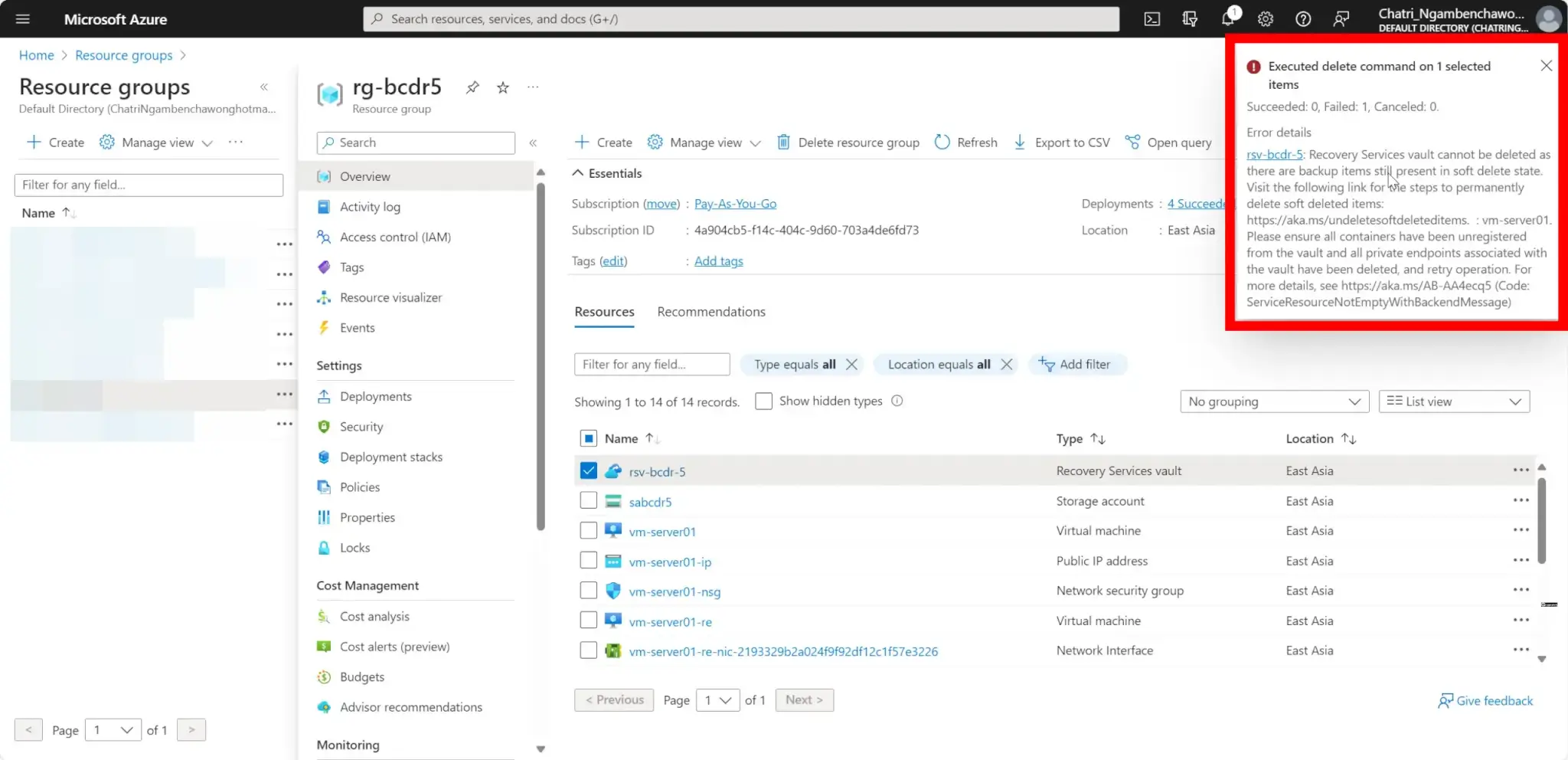Viewport: 1568px width, 760px height.
Task: Click Open query in the toolbar
Action: 1168,142
